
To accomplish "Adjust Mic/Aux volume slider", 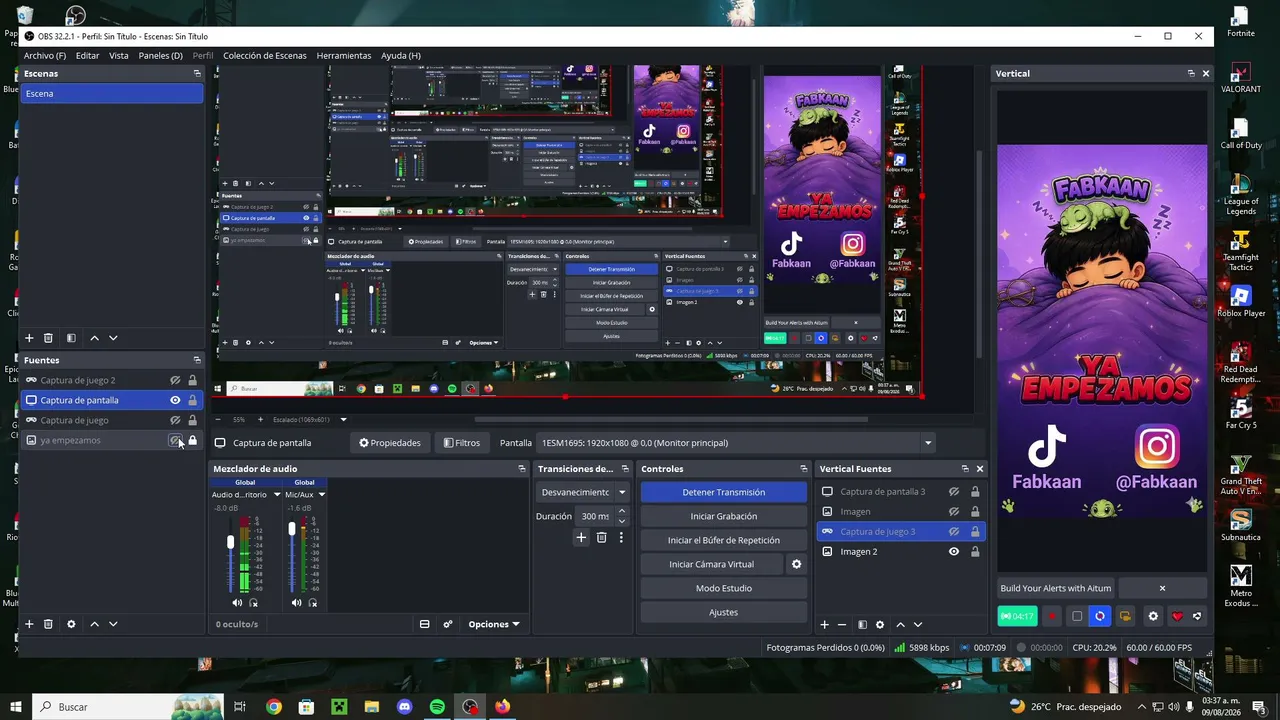I will point(291,529).
